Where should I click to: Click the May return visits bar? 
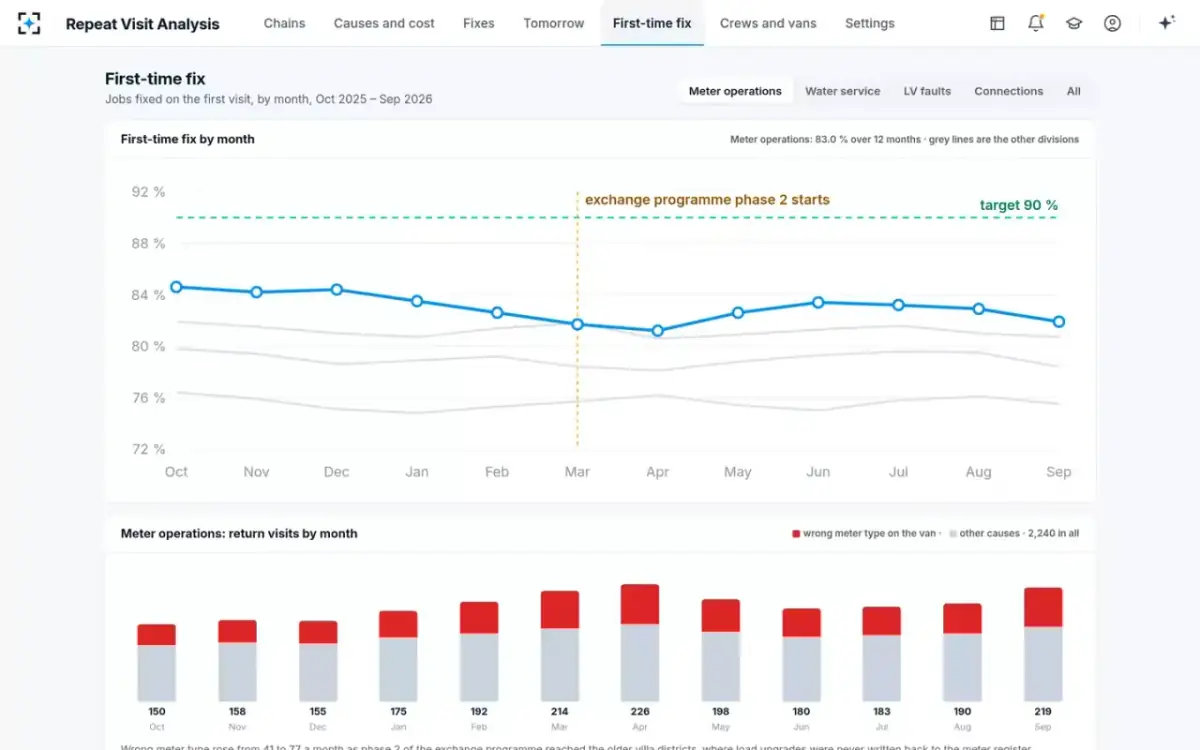coord(721,650)
